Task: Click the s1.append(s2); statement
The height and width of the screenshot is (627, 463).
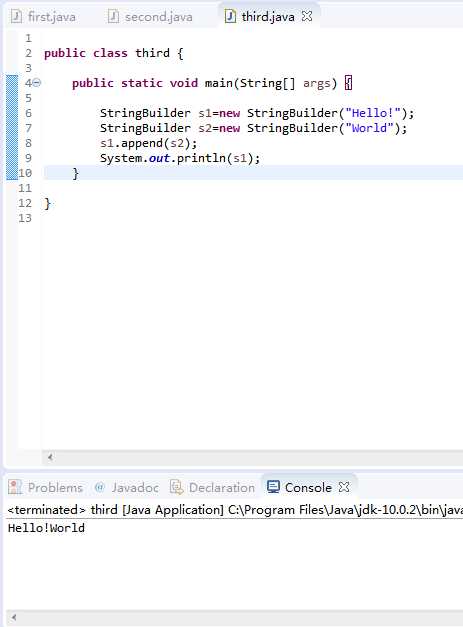Action: pos(148,143)
